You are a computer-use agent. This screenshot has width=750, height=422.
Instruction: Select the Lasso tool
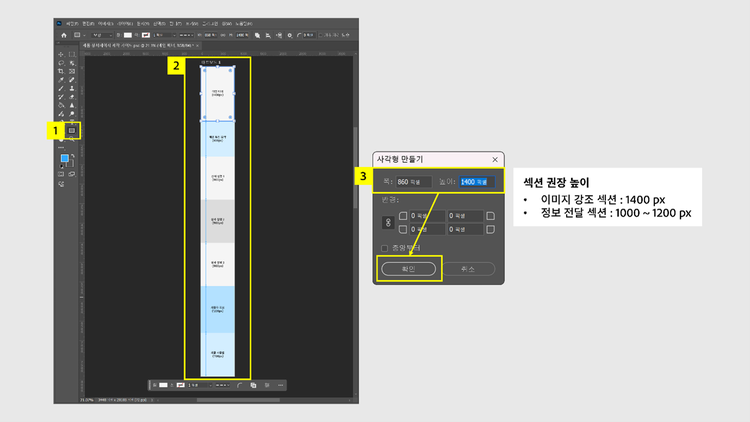coord(61,63)
